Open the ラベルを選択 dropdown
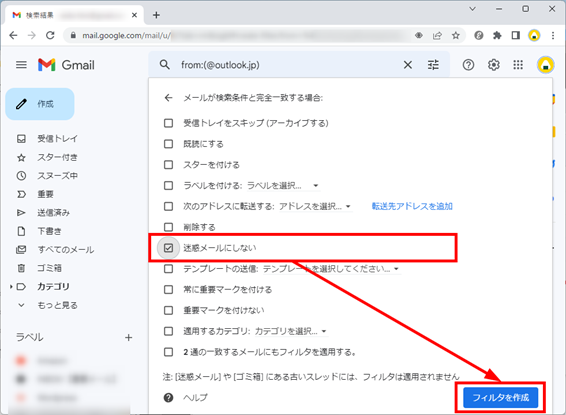566x415 pixels. click(283, 186)
